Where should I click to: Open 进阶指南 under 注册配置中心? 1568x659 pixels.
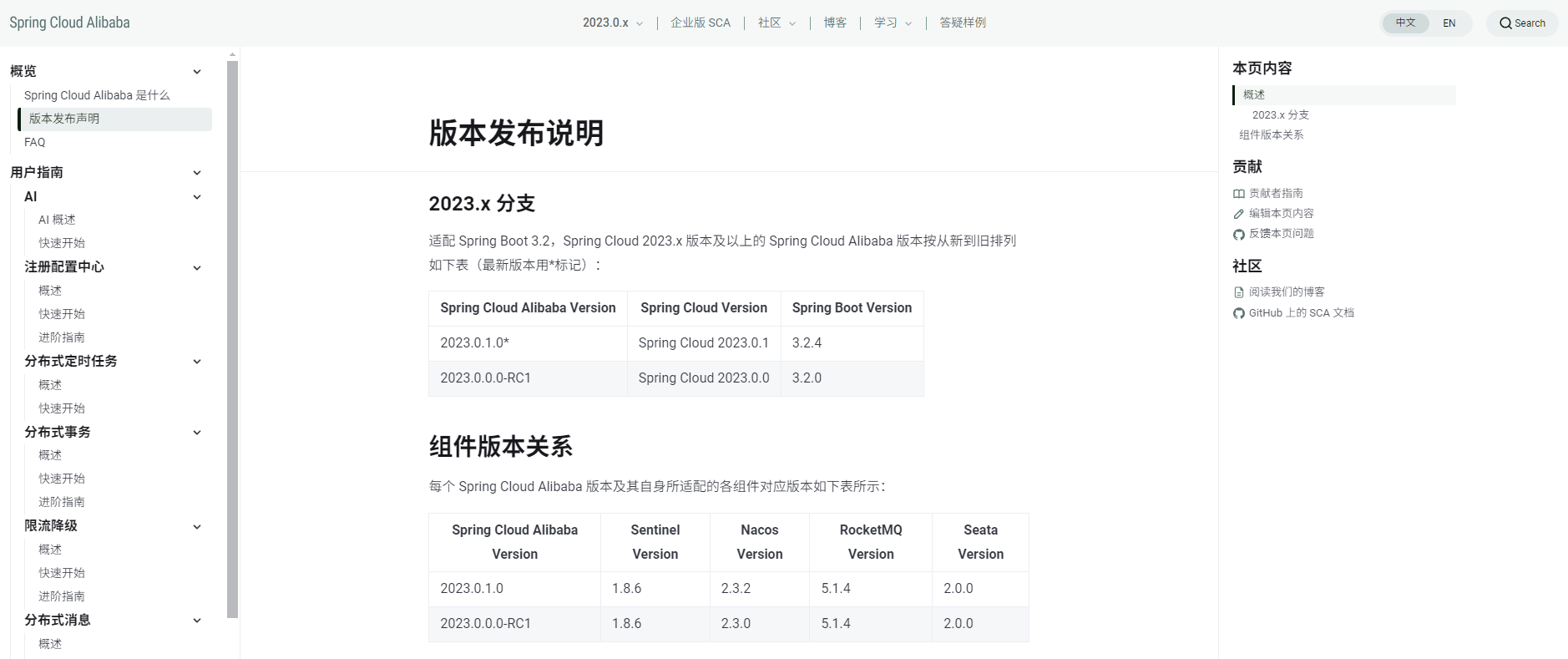click(x=62, y=337)
